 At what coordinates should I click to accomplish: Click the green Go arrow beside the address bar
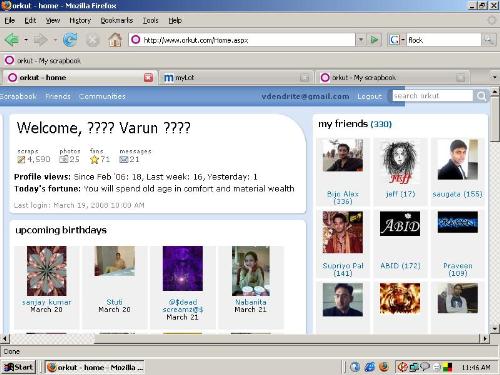pyautogui.click(x=374, y=40)
